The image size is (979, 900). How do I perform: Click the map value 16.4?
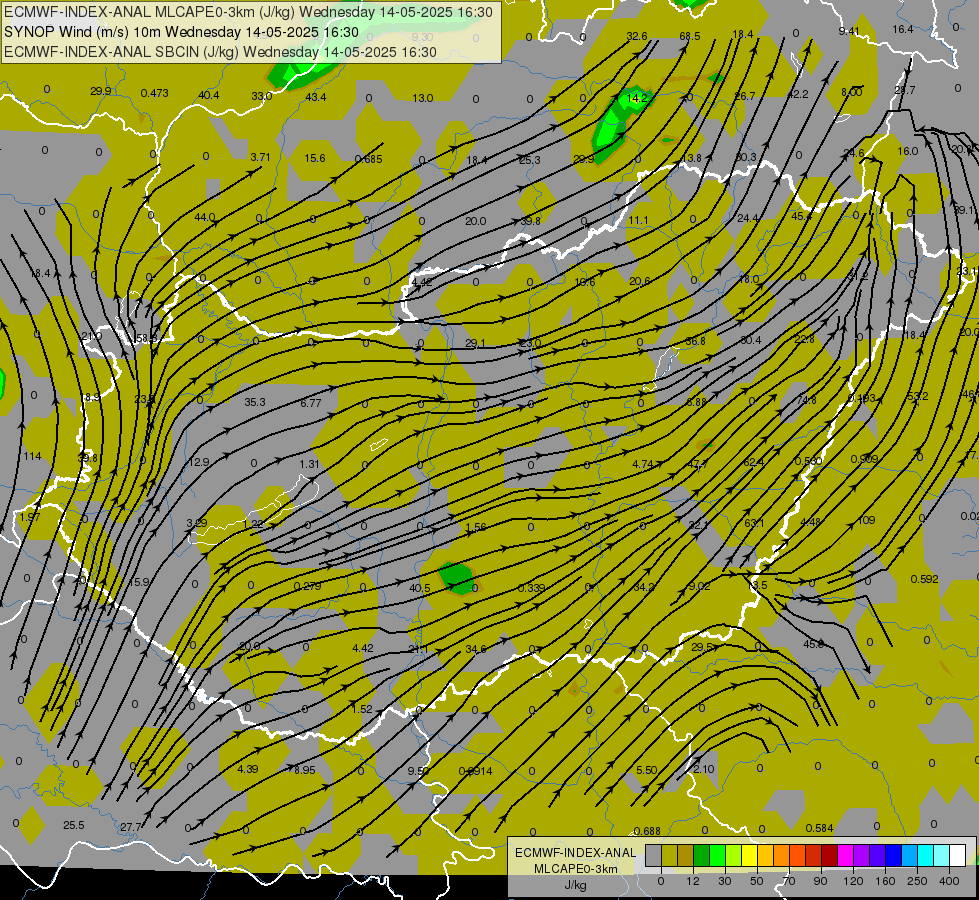903,29
